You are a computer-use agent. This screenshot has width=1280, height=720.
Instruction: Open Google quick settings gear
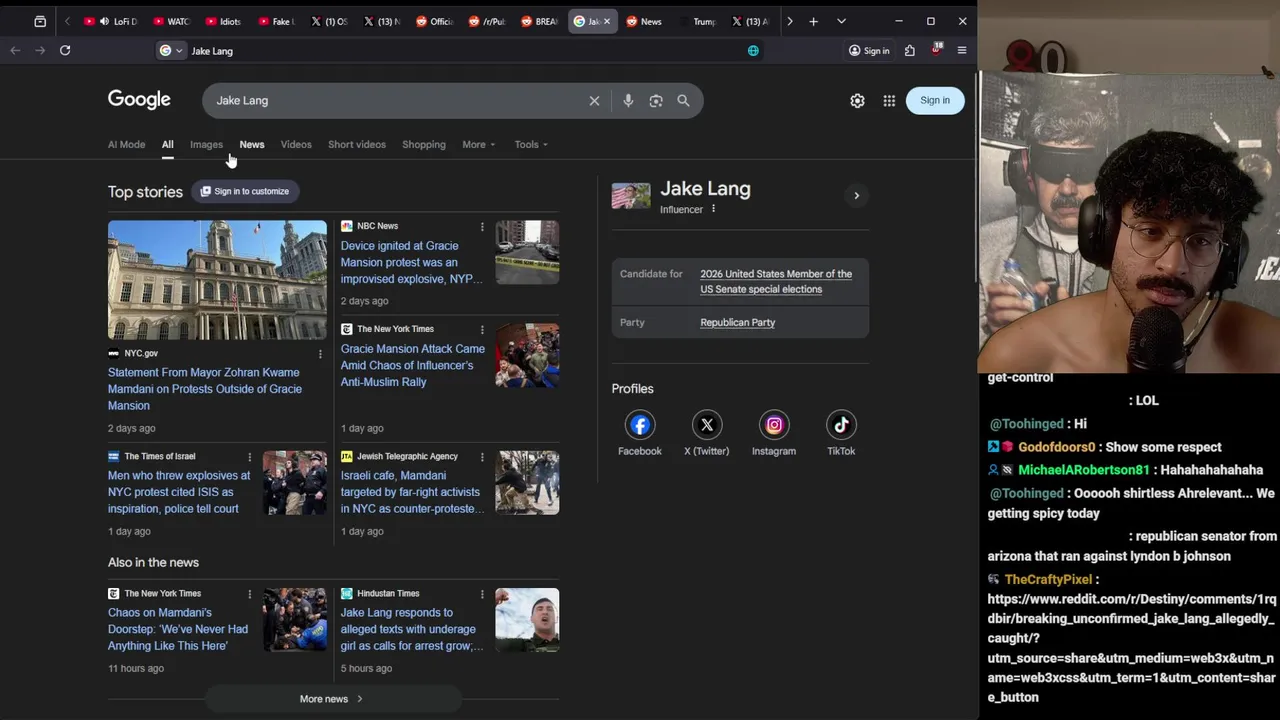[x=857, y=100]
